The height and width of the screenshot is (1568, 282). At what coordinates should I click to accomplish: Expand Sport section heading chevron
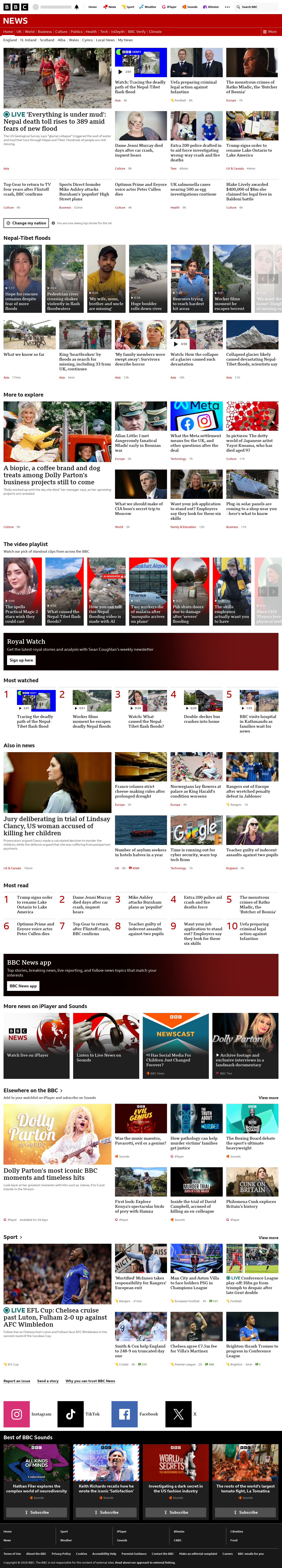tap(21, 1238)
